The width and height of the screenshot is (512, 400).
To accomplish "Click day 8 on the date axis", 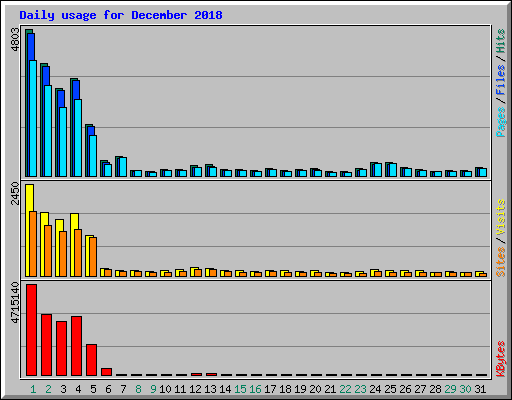I will pos(138,389).
